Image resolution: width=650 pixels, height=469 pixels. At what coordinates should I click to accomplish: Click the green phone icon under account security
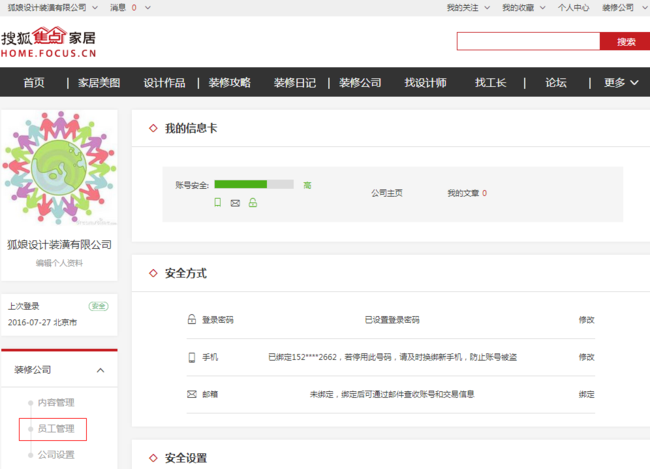click(x=218, y=203)
